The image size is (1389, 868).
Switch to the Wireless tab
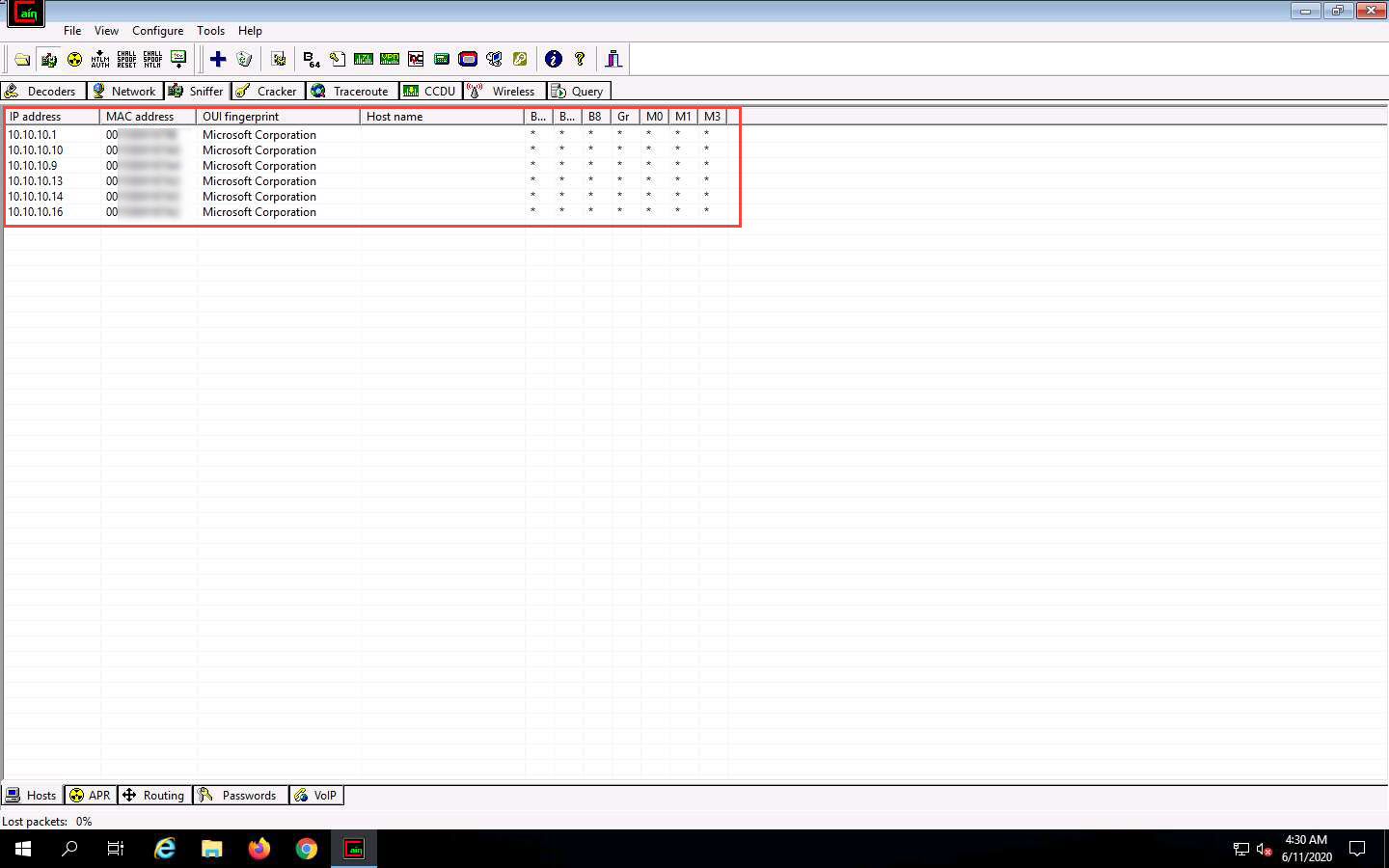click(x=504, y=91)
